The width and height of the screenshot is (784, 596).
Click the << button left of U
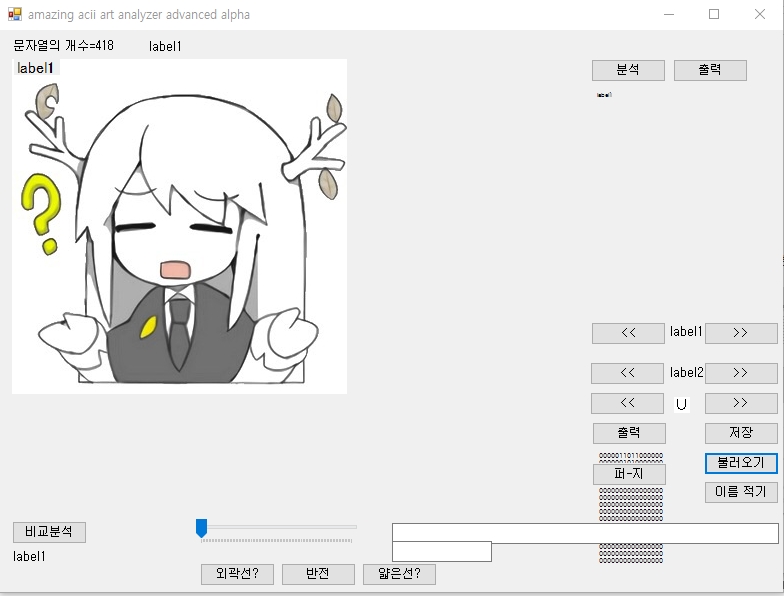pyautogui.click(x=628, y=403)
